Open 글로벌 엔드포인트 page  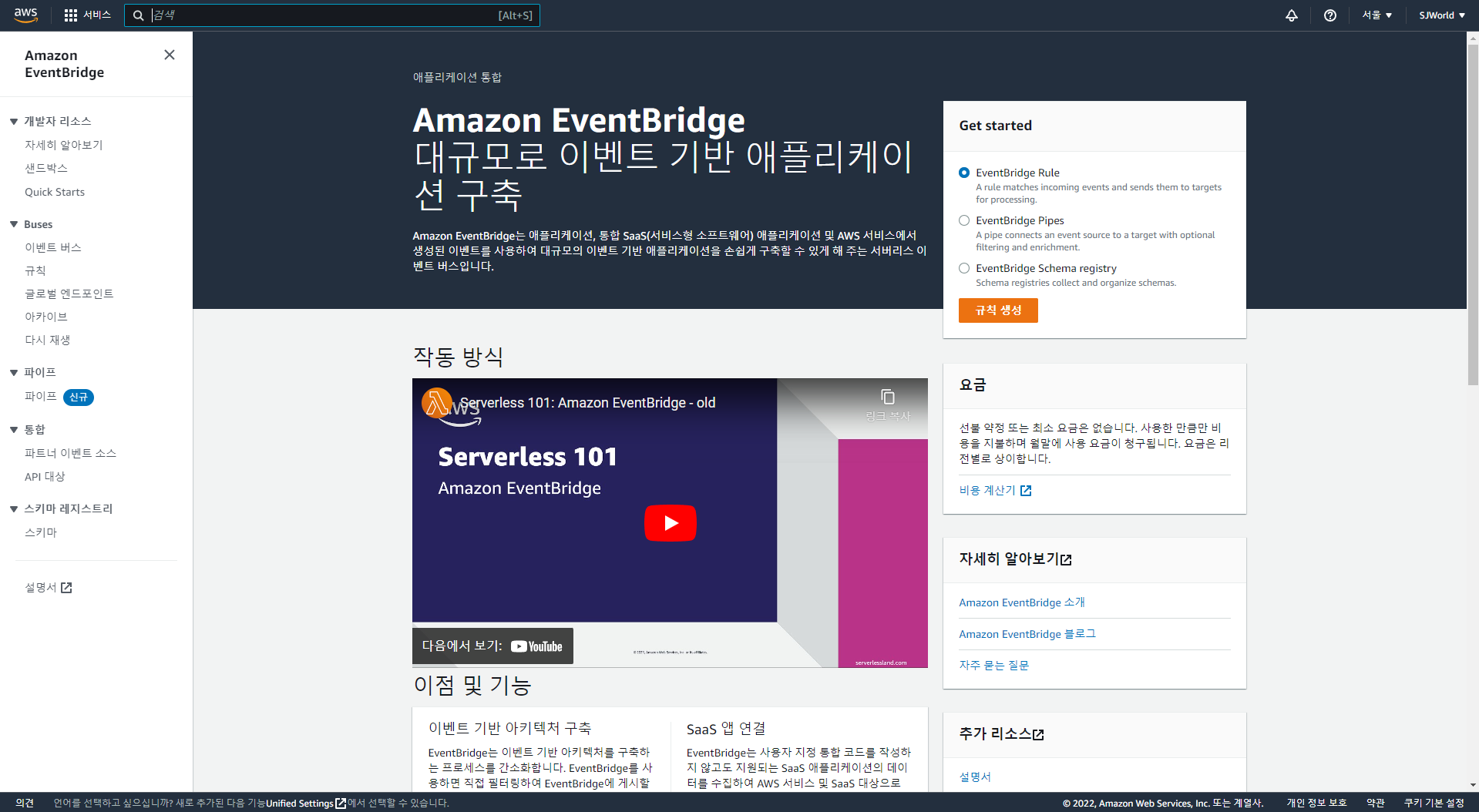[x=69, y=294]
